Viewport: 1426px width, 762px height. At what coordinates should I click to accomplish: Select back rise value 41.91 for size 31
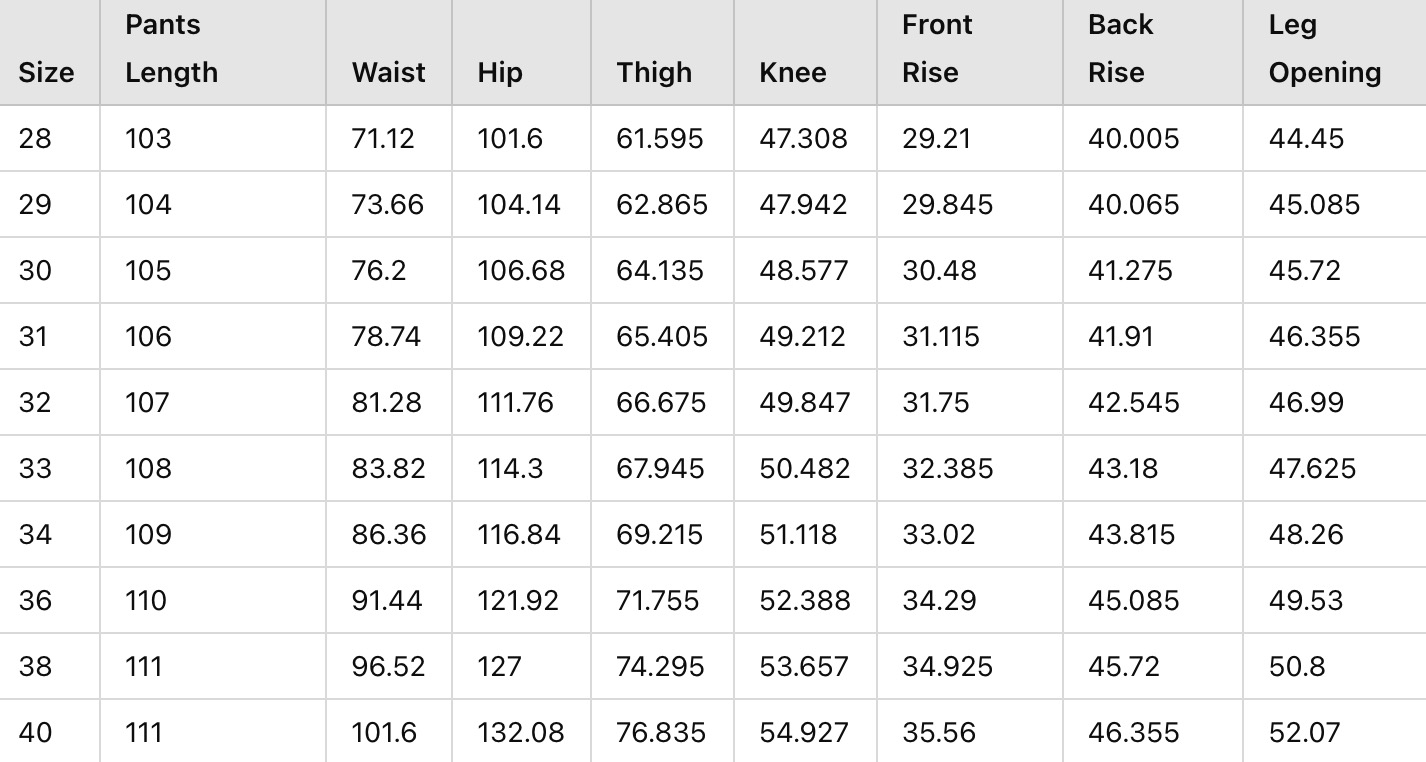pyautogui.click(x=1120, y=337)
